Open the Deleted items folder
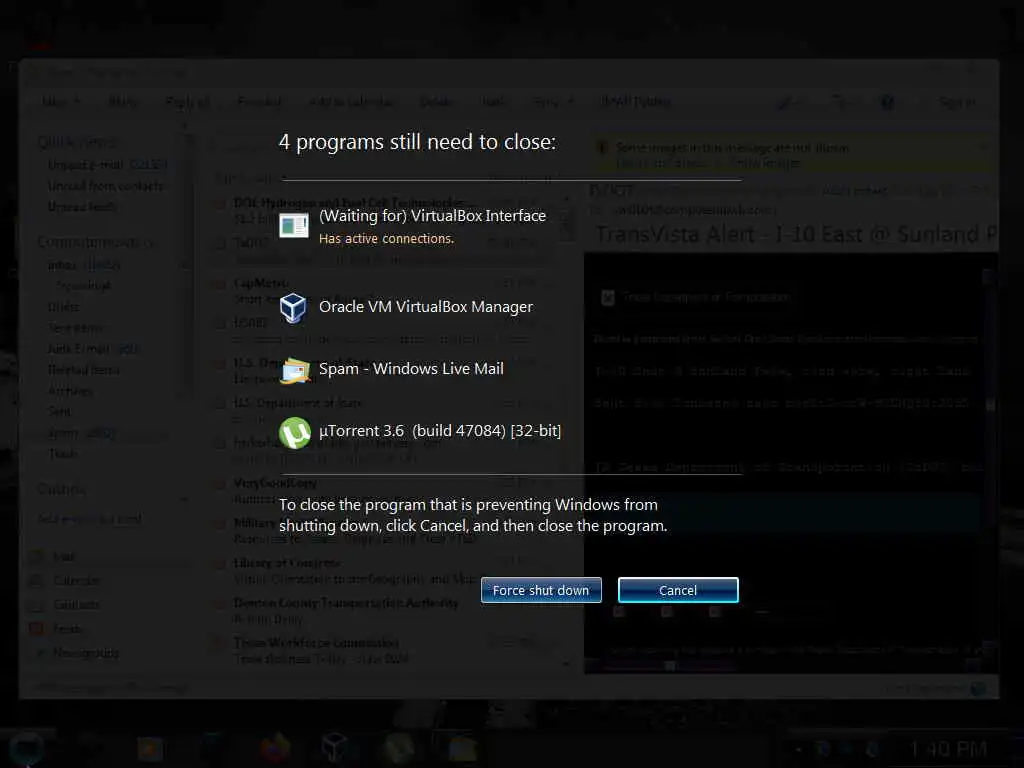The width and height of the screenshot is (1024, 768). 84,370
